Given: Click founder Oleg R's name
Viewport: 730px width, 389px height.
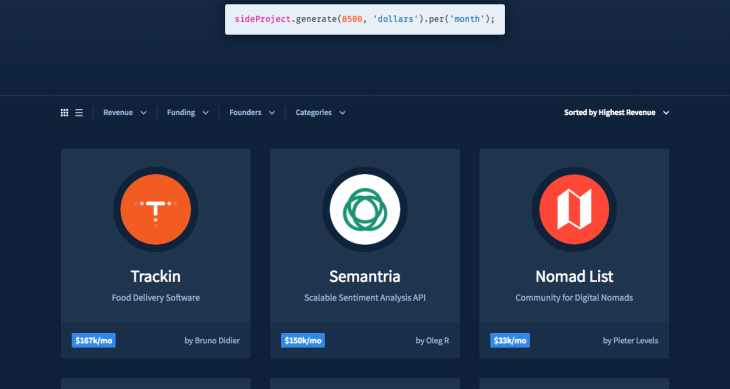Looking at the screenshot, I should click(x=438, y=341).
